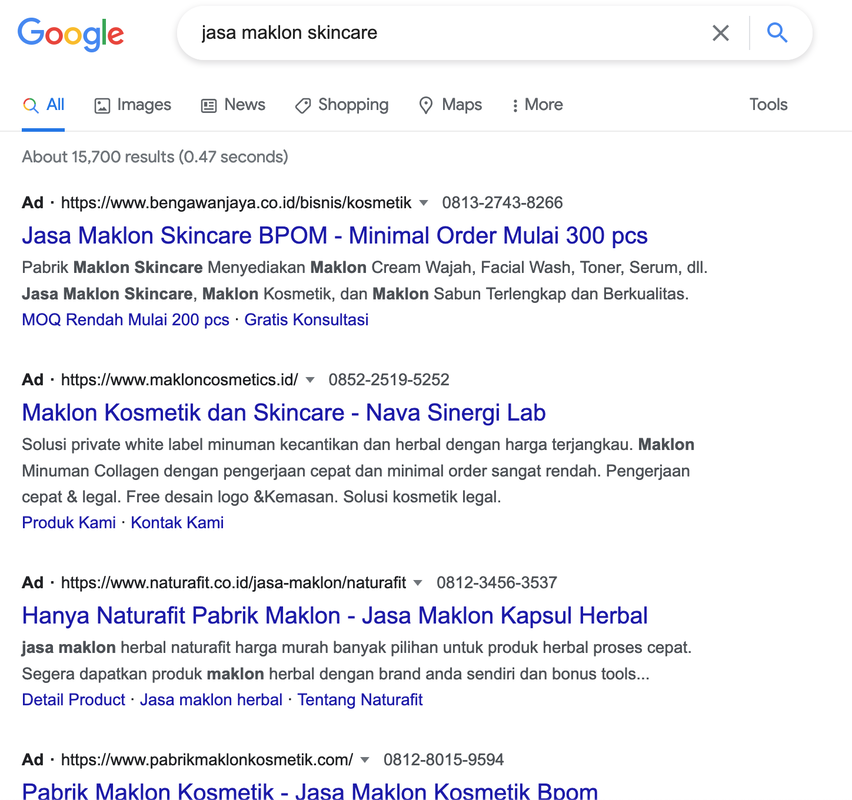This screenshot has height=800, width=852.
Task: Open Maklon Kosmetik dan Skincare Nava Sinergi link
Action: point(283,413)
